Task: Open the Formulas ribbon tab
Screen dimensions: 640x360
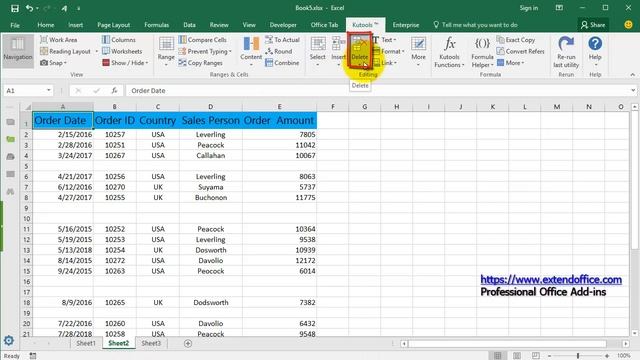Action: pos(156,25)
